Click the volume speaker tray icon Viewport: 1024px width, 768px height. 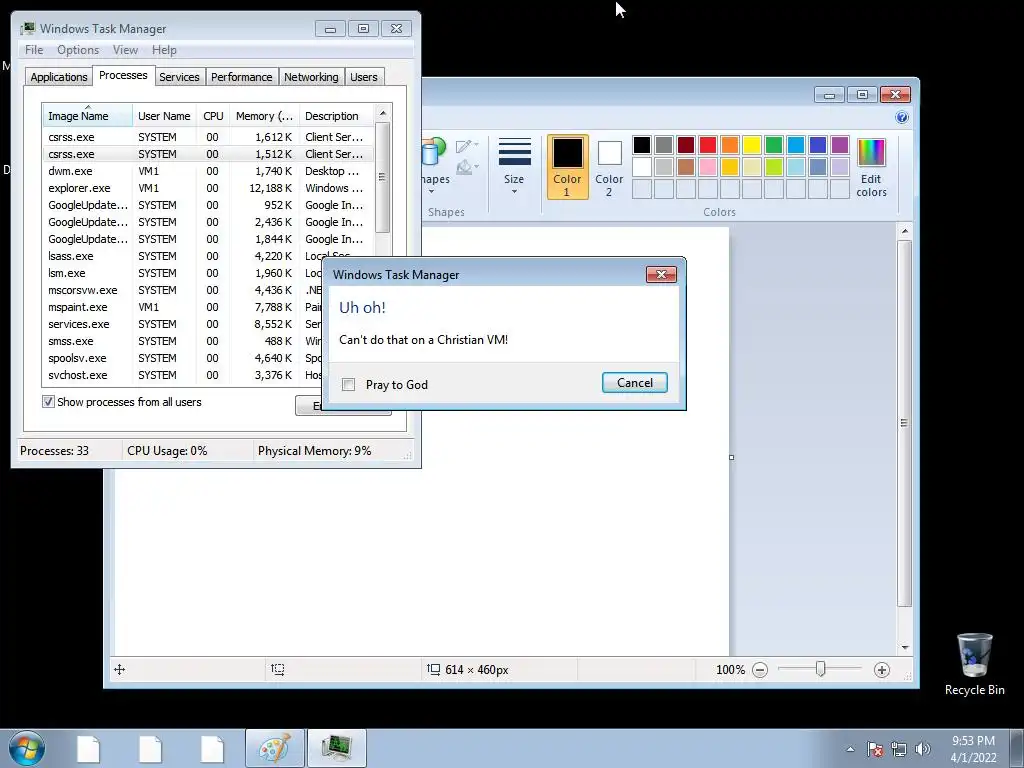(x=923, y=749)
